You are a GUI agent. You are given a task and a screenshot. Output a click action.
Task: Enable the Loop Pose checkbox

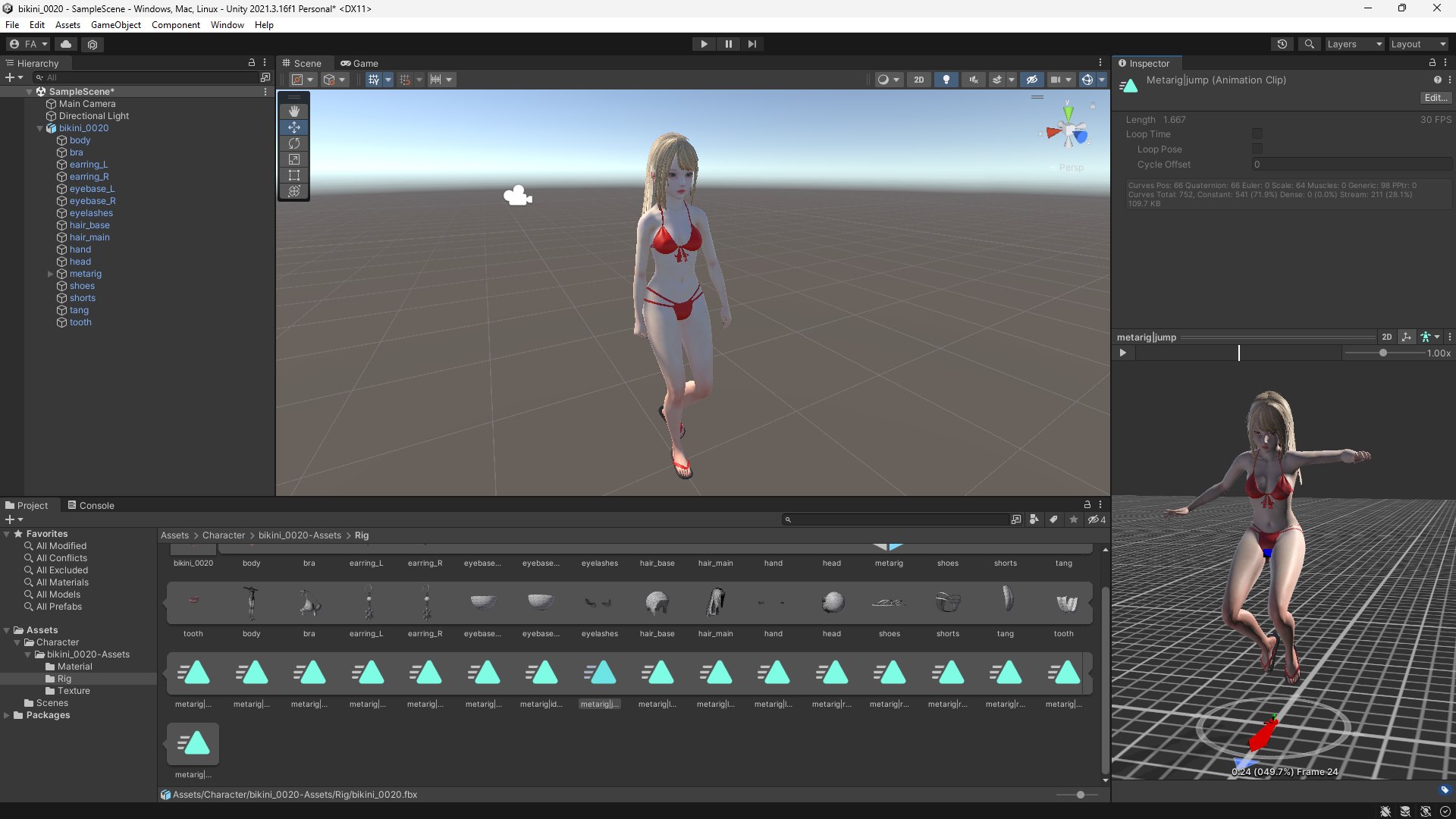tap(1257, 149)
